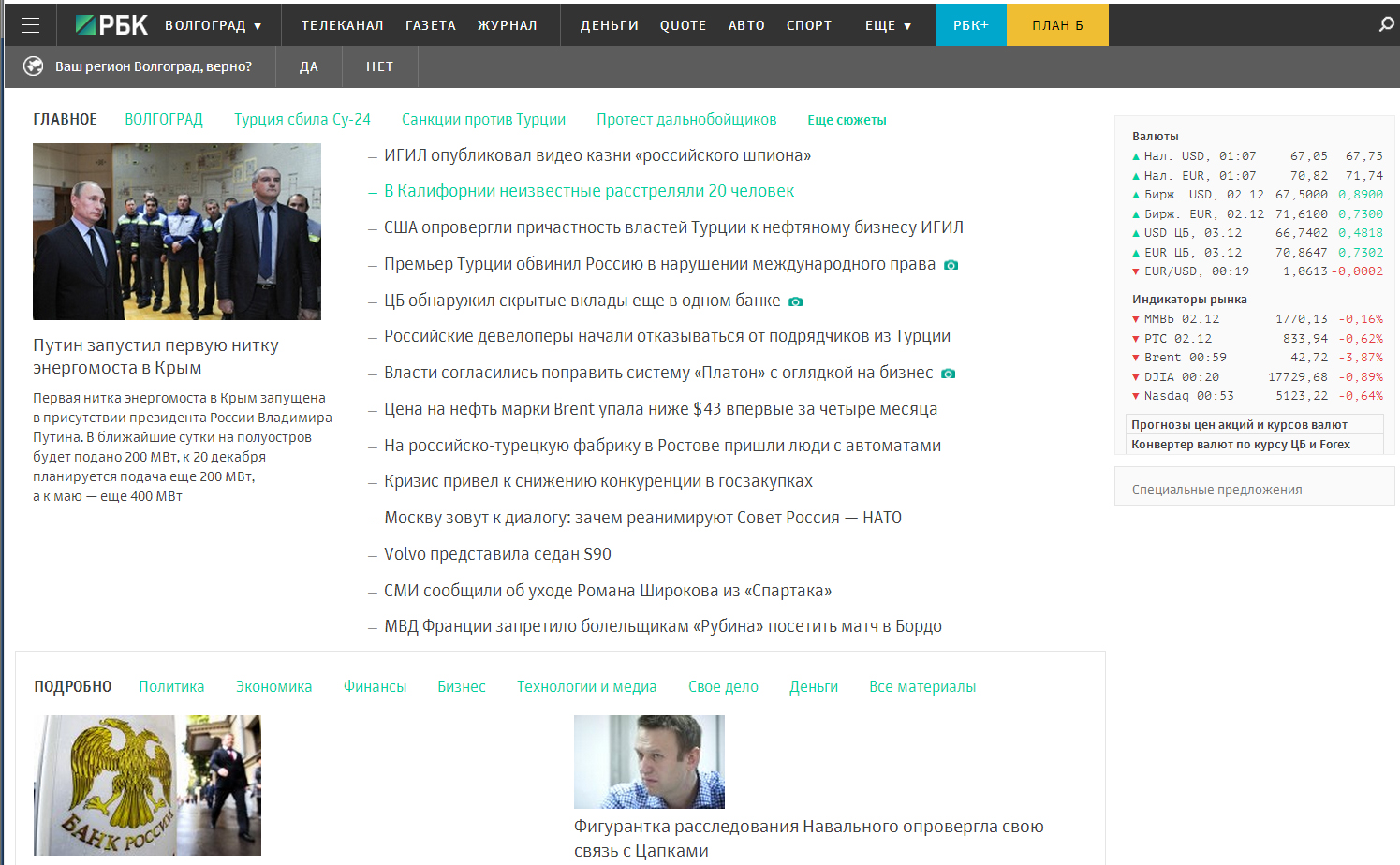
Task: Open headline ЦБ обнаружил скрытые вклады
Action: click(582, 301)
